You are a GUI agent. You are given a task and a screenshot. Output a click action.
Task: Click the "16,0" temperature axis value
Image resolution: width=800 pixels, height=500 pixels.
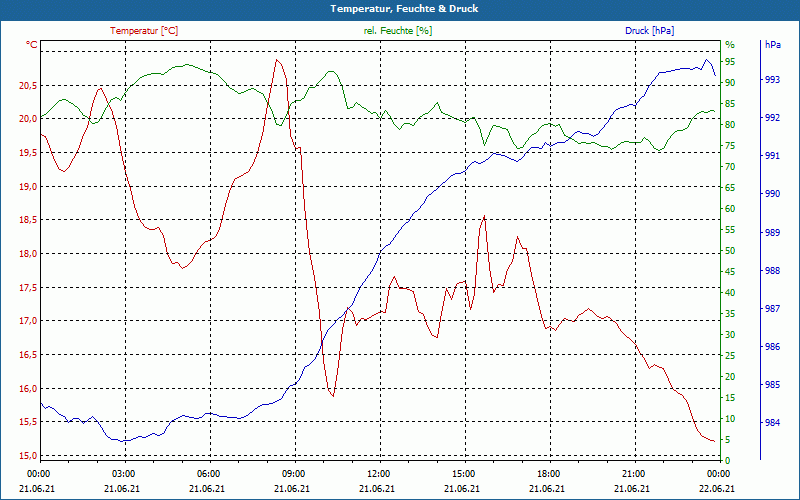click(x=28, y=389)
